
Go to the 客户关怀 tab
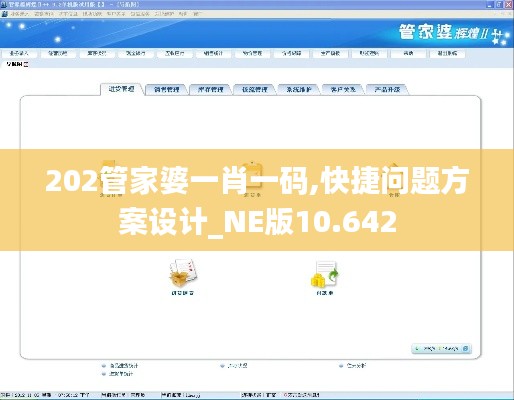(x=343, y=89)
